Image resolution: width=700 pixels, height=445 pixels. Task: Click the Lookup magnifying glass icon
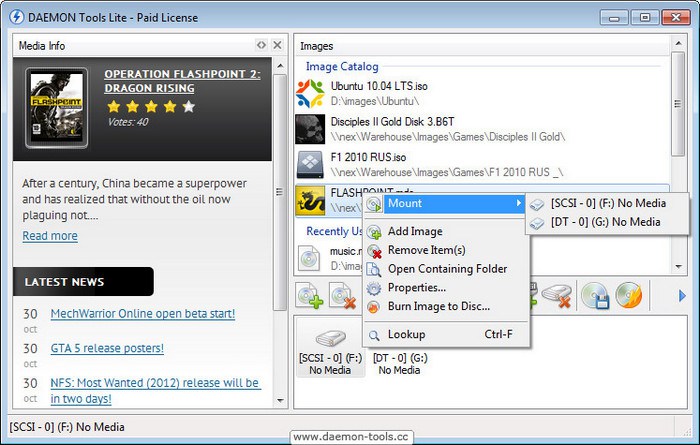374,335
